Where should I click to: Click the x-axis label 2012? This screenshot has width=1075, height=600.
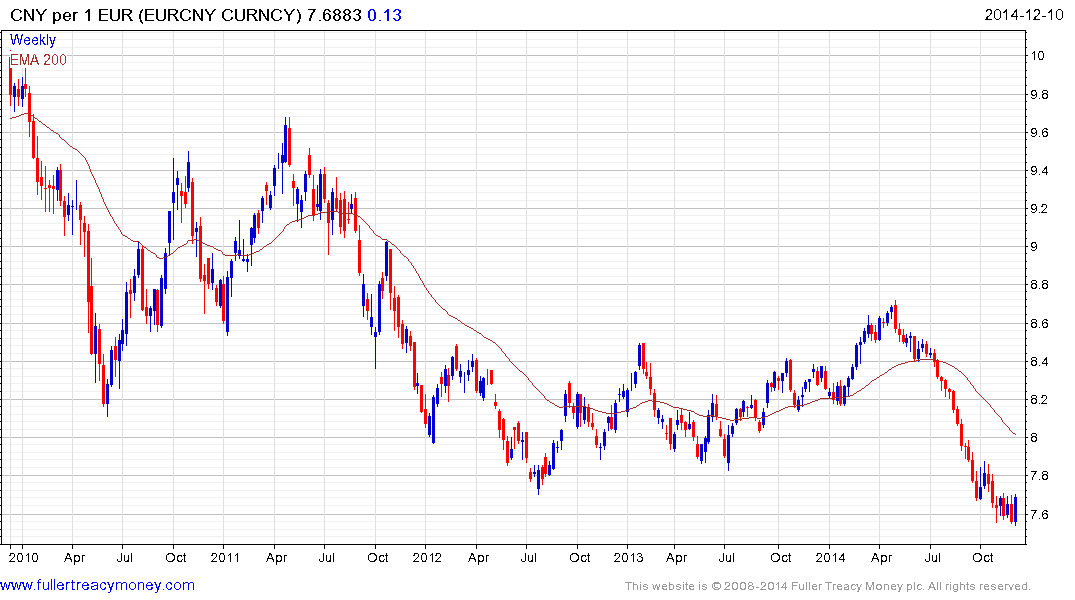tap(427, 557)
